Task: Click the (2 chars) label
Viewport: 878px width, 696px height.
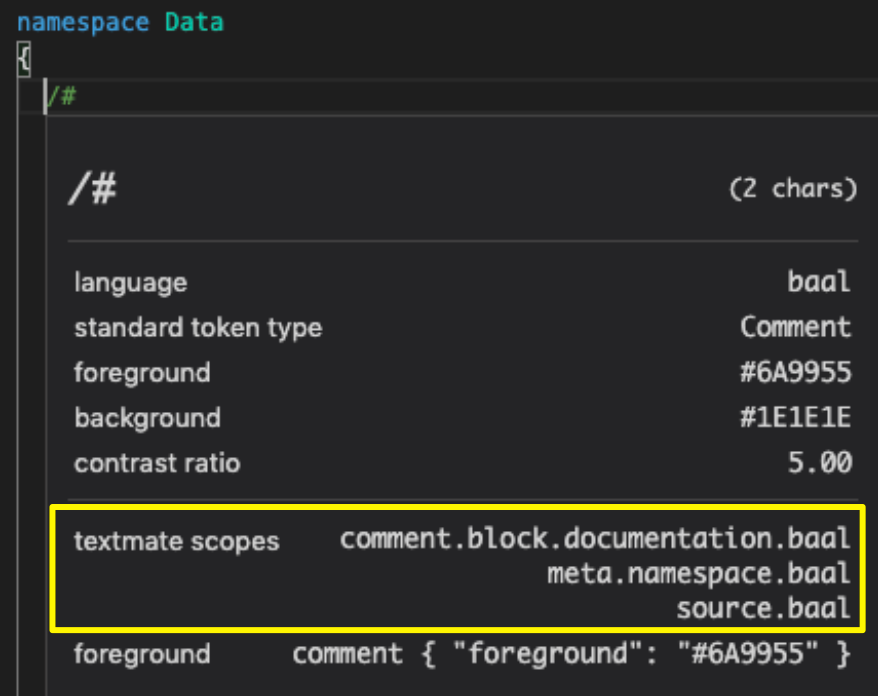Action: [x=793, y=189]
